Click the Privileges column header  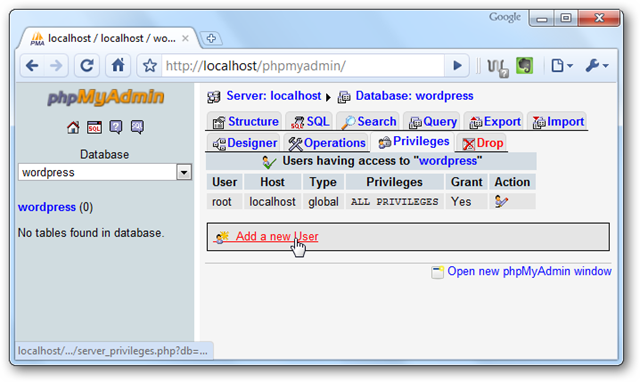tap(394, 182)
